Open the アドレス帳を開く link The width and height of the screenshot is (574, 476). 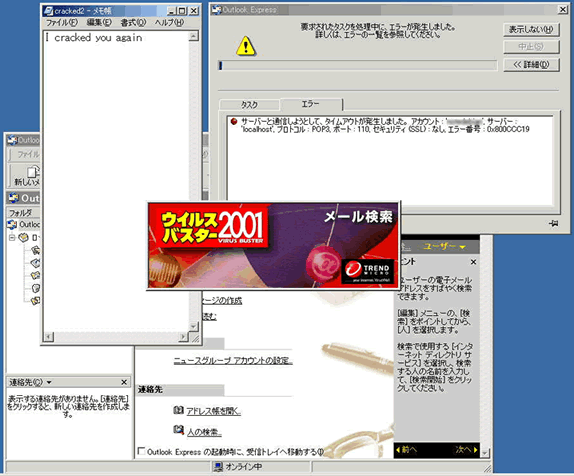tap(213, 411)
